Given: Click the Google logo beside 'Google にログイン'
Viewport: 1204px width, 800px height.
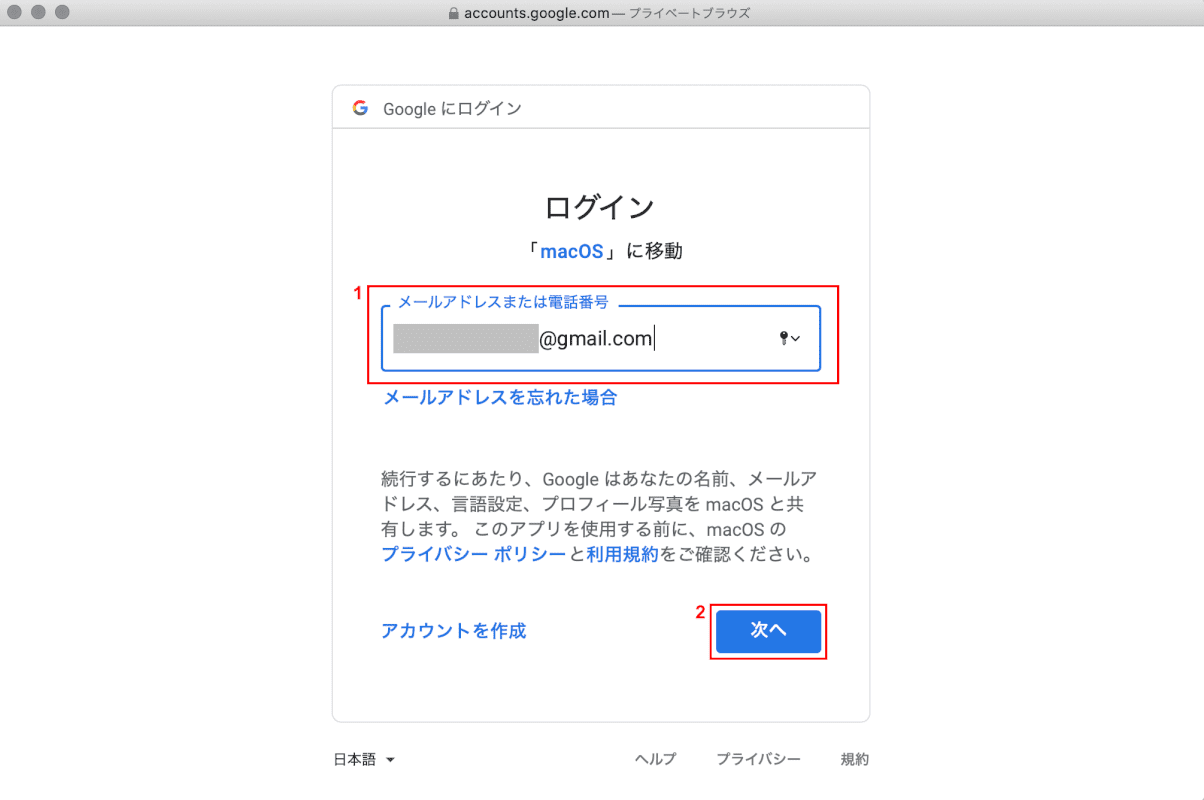Looking at the screenshot, I should tap(360, 108).
